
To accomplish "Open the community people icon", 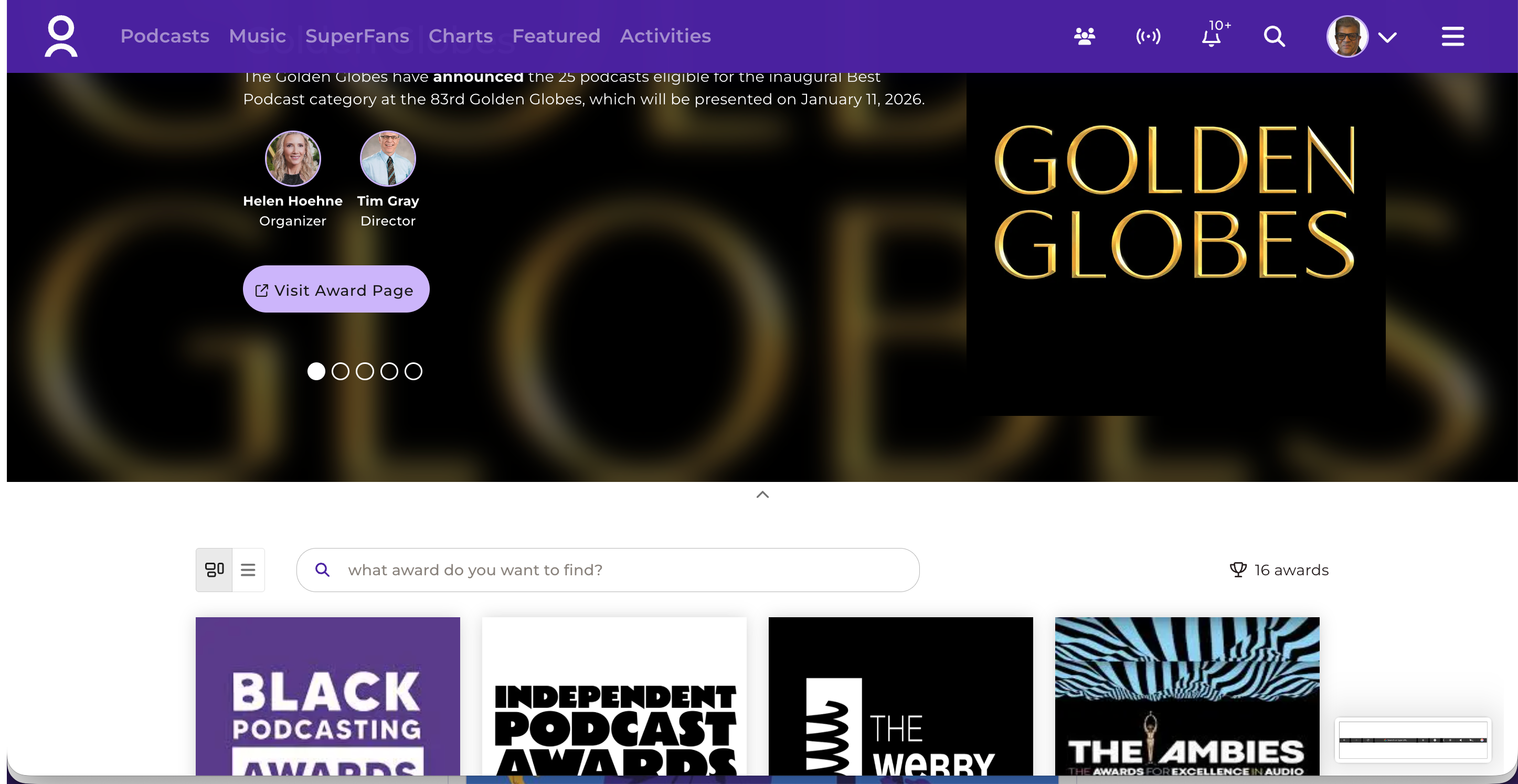I will 1084,37.
